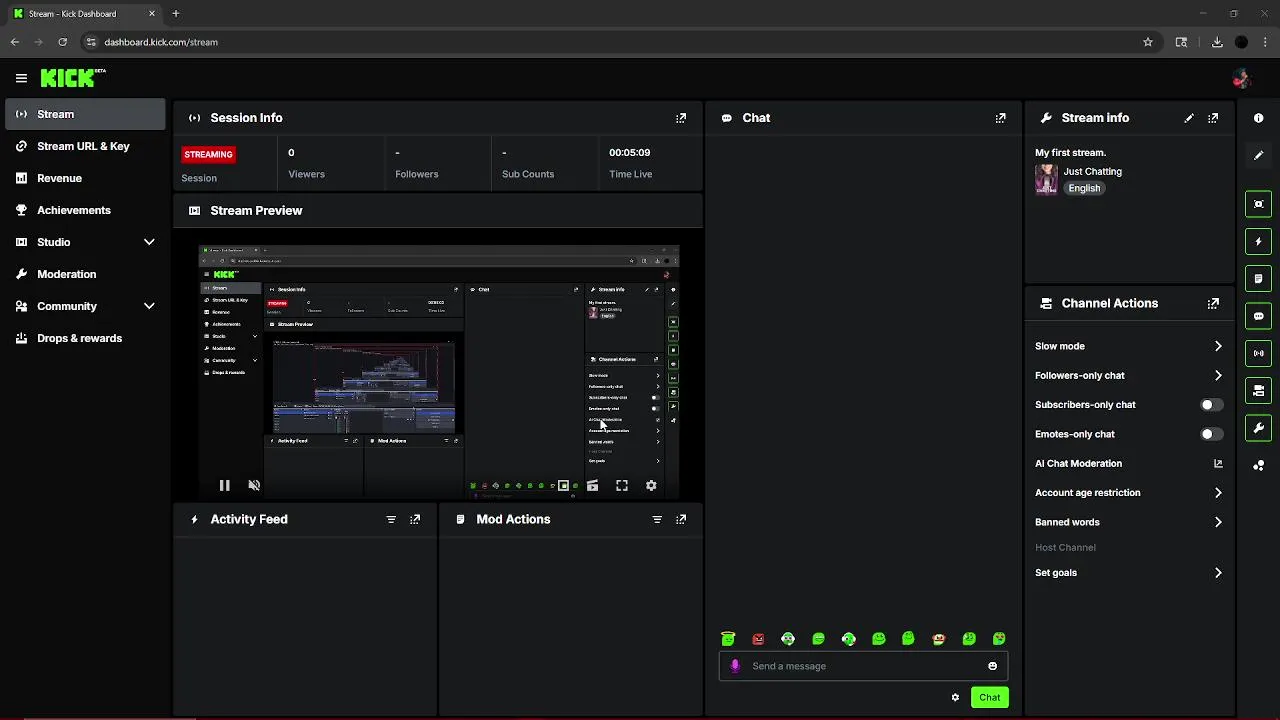Click the 00:05:09 Time Live value
Image resolution: width=1280 pixels, height=720 pixels.
[629, 152]
